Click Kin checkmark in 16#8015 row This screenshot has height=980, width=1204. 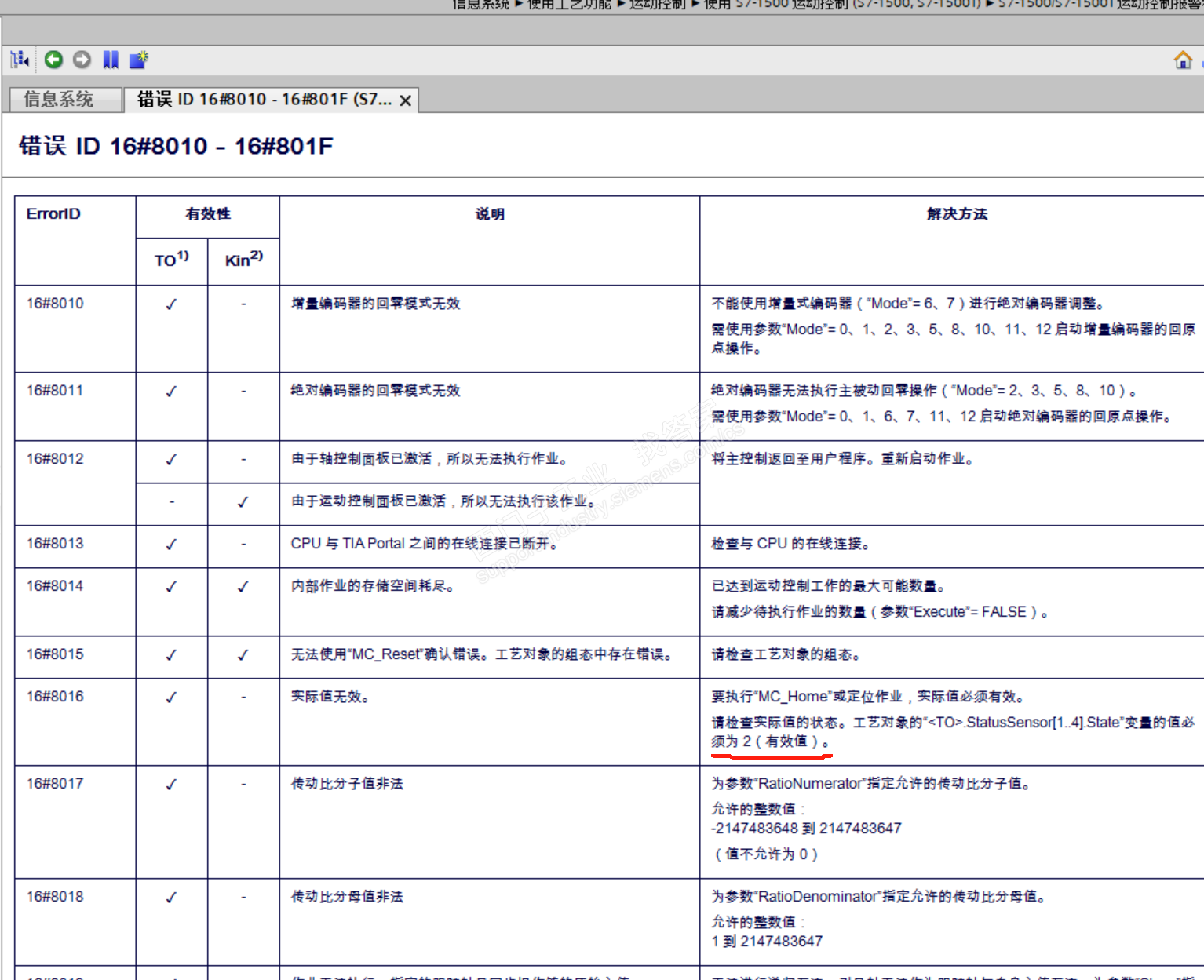point(243,655)
